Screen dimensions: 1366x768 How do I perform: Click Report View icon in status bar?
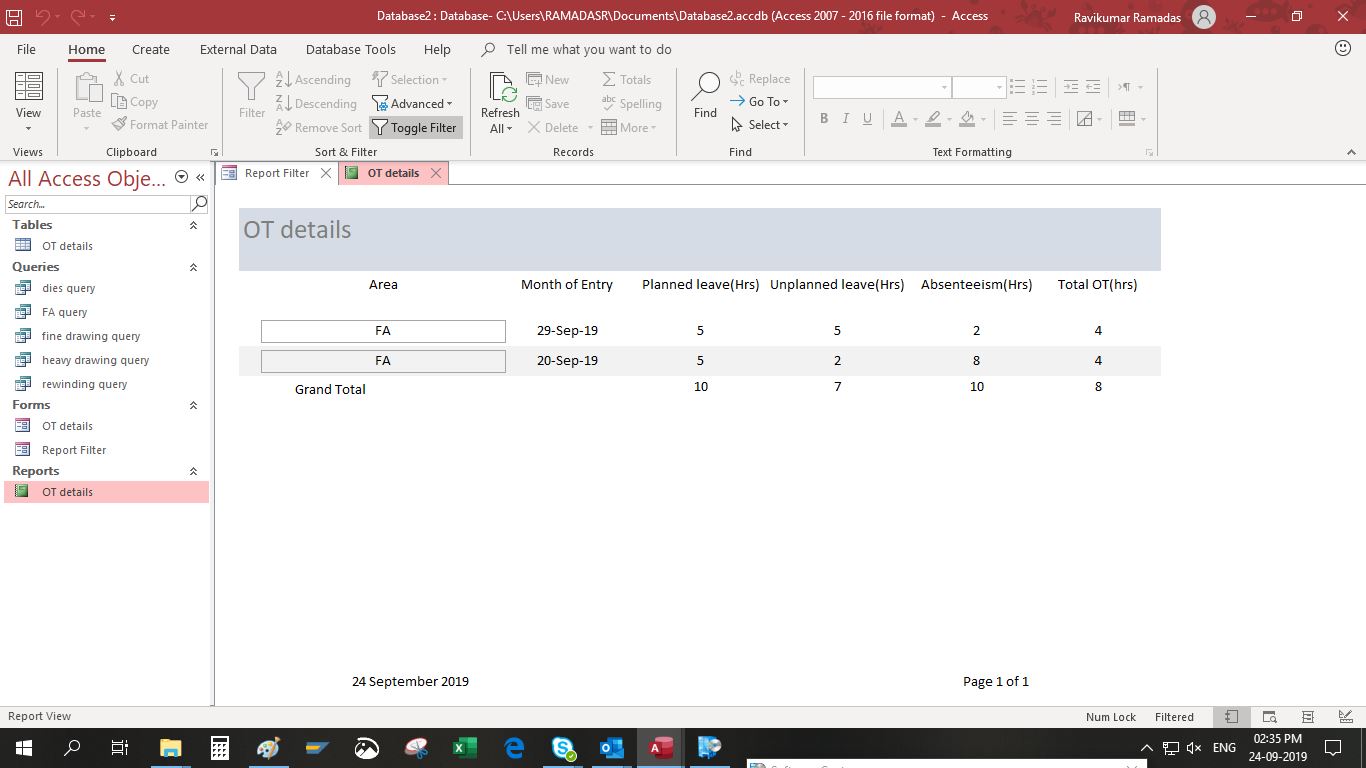pos(1232,717)
